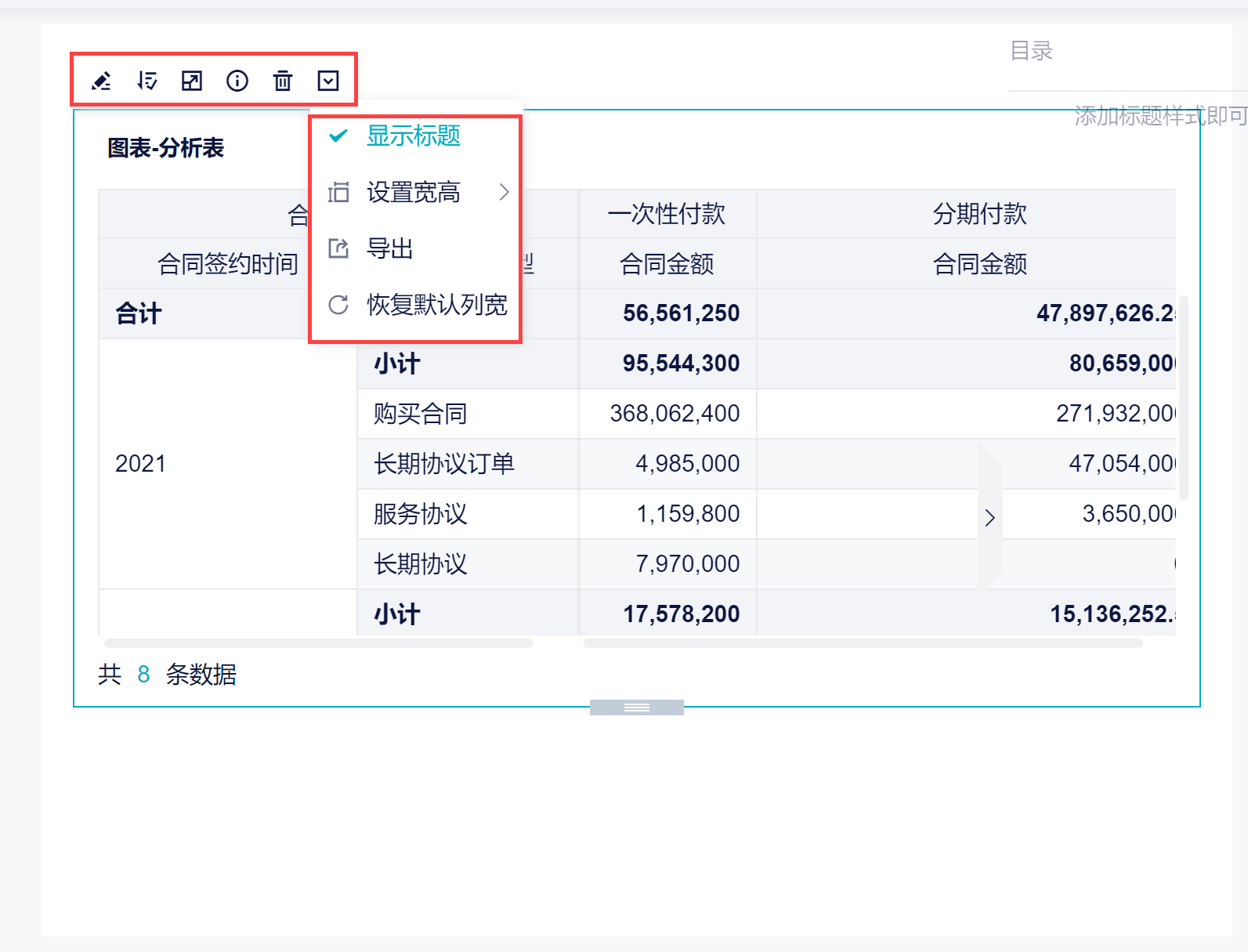The width and height of the screenshot is (1248, 952).
Task: Click the 一次性付款 column header
Action: pyautogui.click(x=667, y=214)
